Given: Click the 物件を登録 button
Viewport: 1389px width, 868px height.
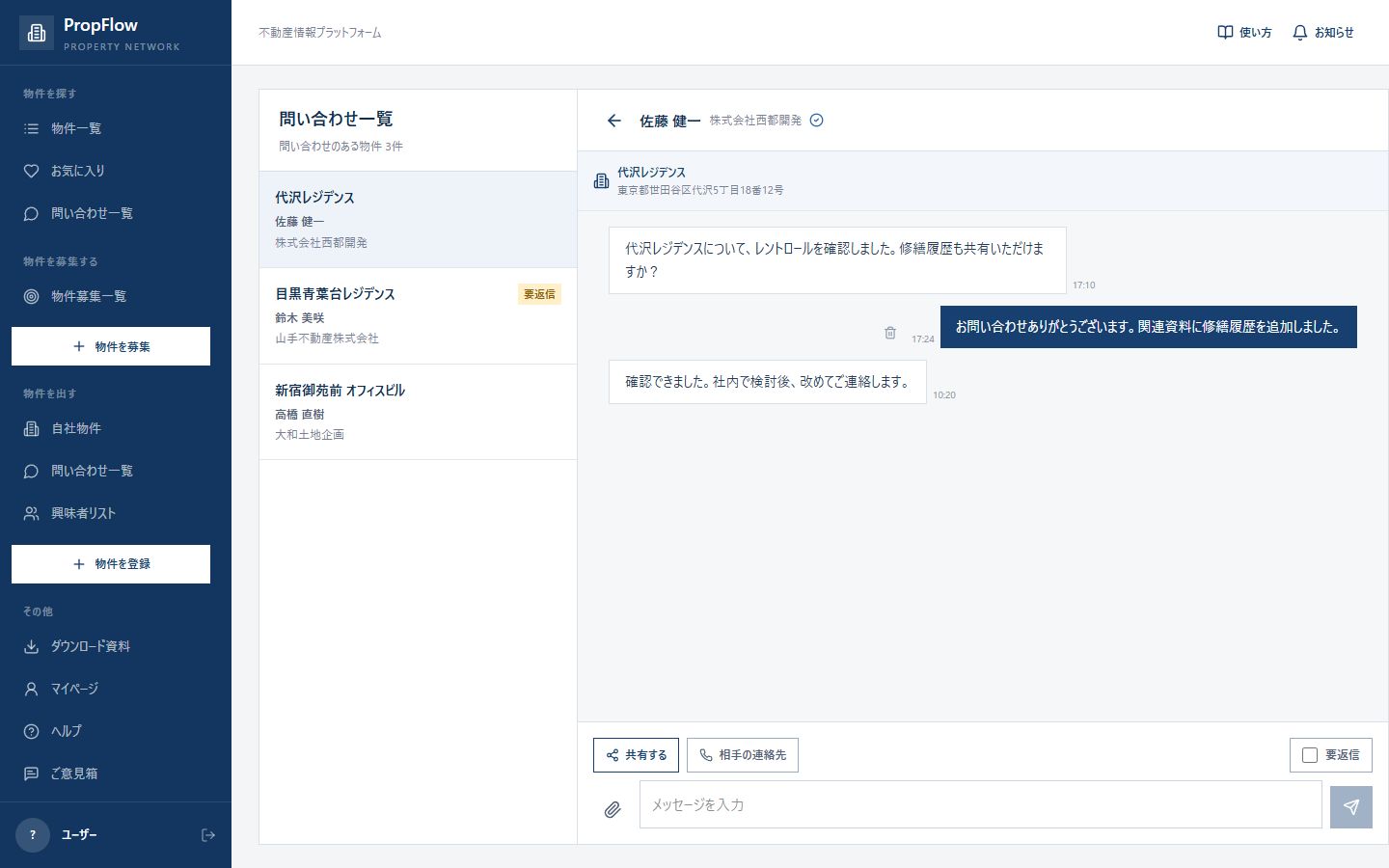Looking at the screenshot, I should point(111,564).
